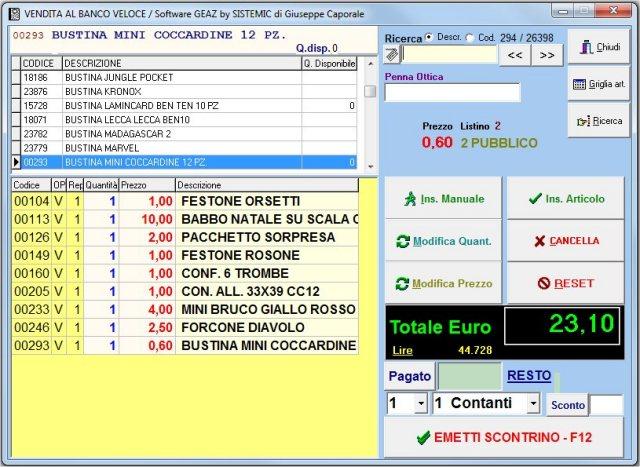This screenshot has width=640, height=467.
Task: Open the Griglia art. grid view
Action: coord(599,84)
